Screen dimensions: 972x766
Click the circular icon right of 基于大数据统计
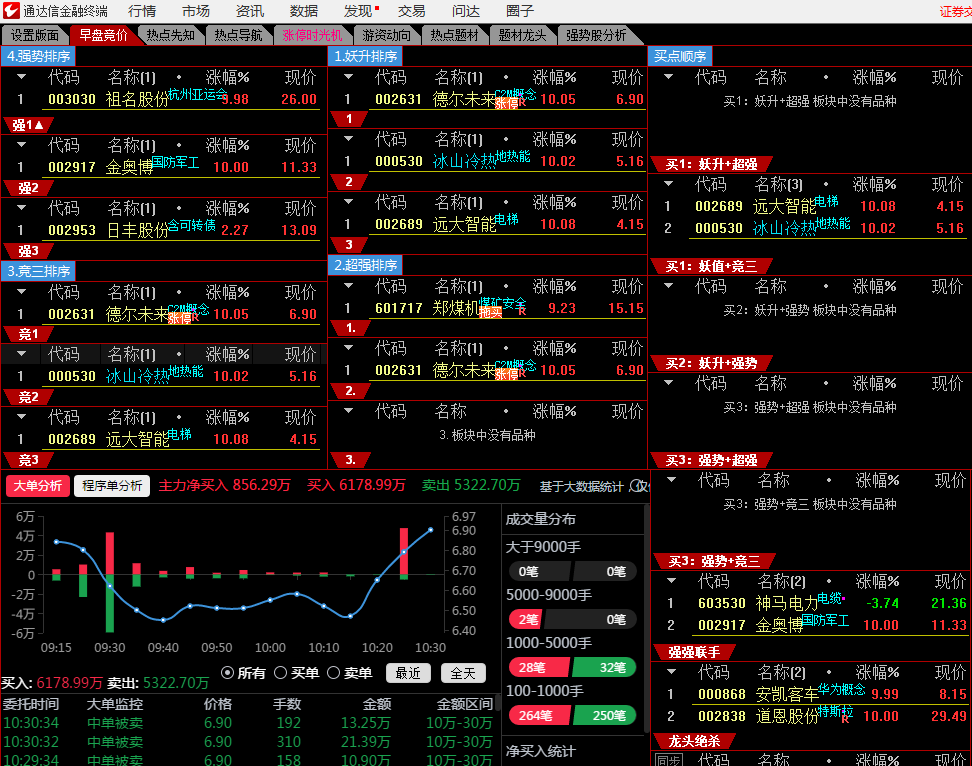click(x=636, y=486)
